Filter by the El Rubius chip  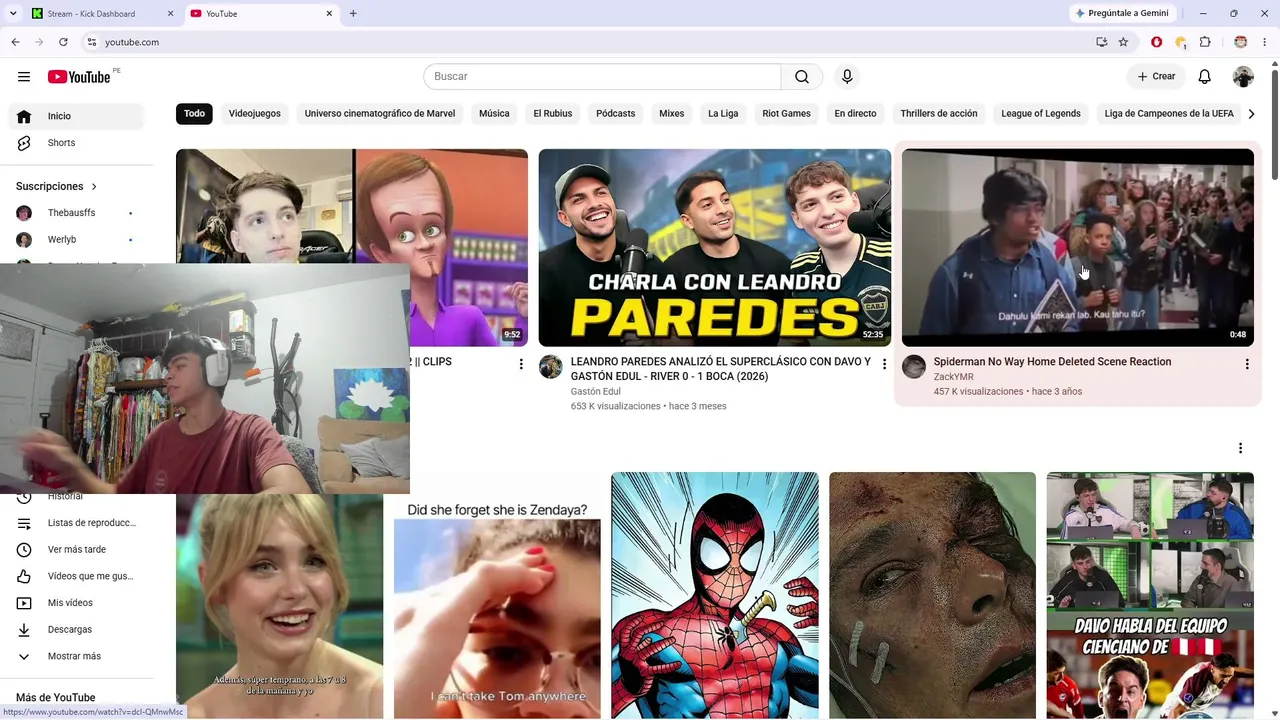pos(553,114)
